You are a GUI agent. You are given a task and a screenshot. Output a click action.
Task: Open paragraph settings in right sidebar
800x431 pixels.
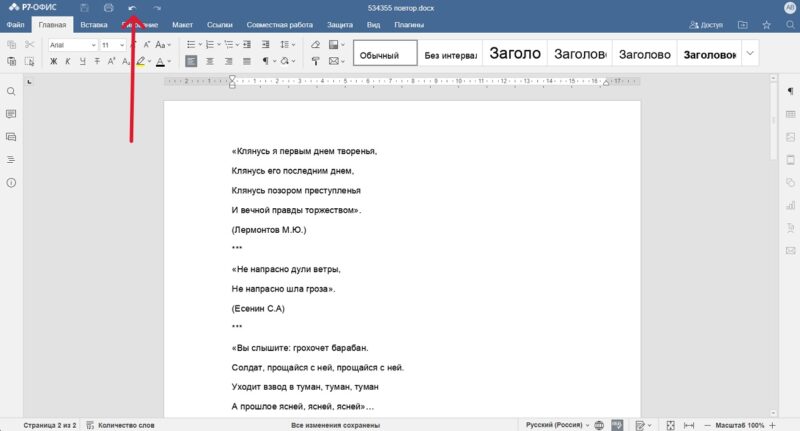point(790,91)
